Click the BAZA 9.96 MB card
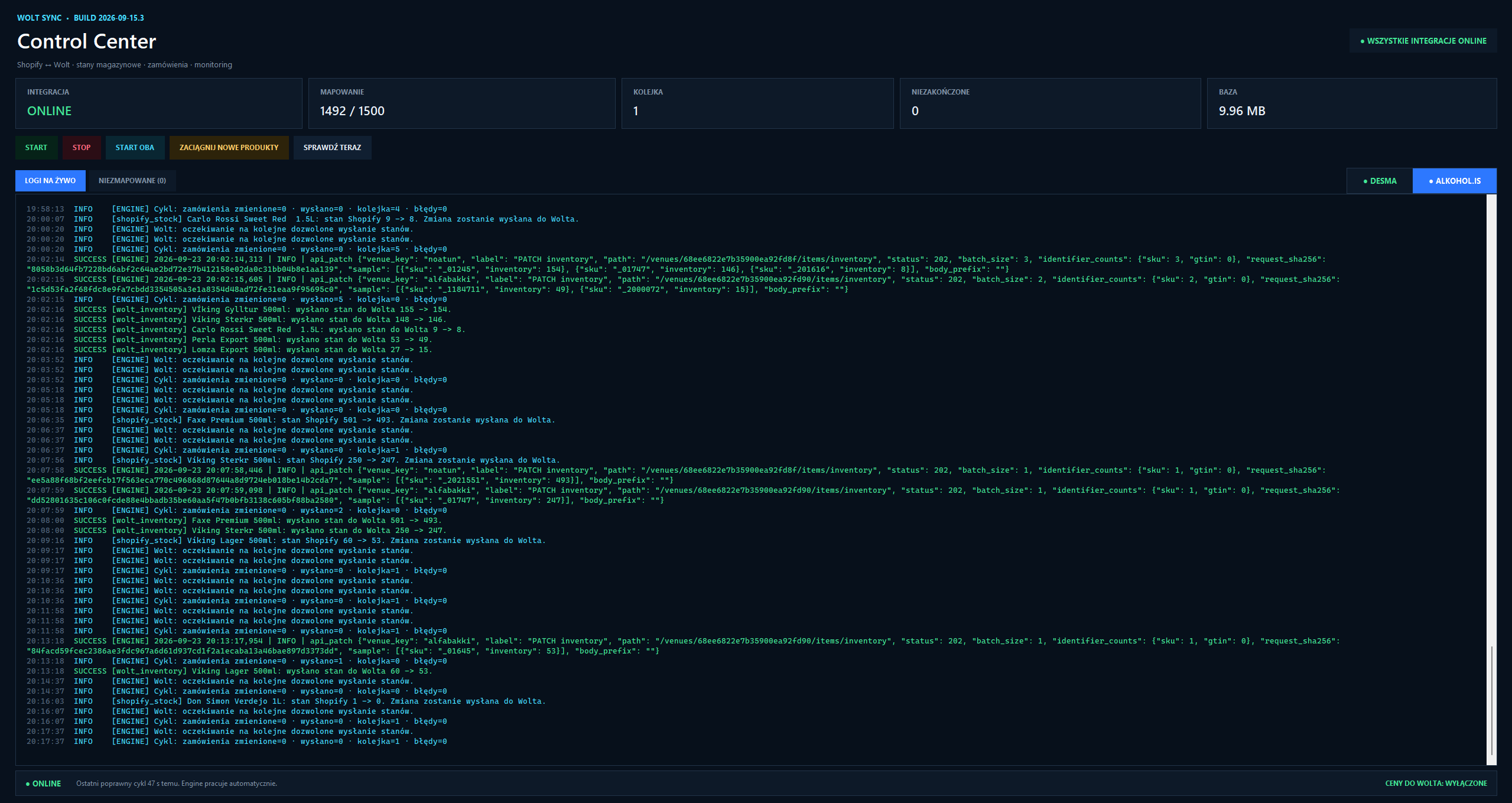Viewport: 1512px width, 803px height. point(1351,103)
